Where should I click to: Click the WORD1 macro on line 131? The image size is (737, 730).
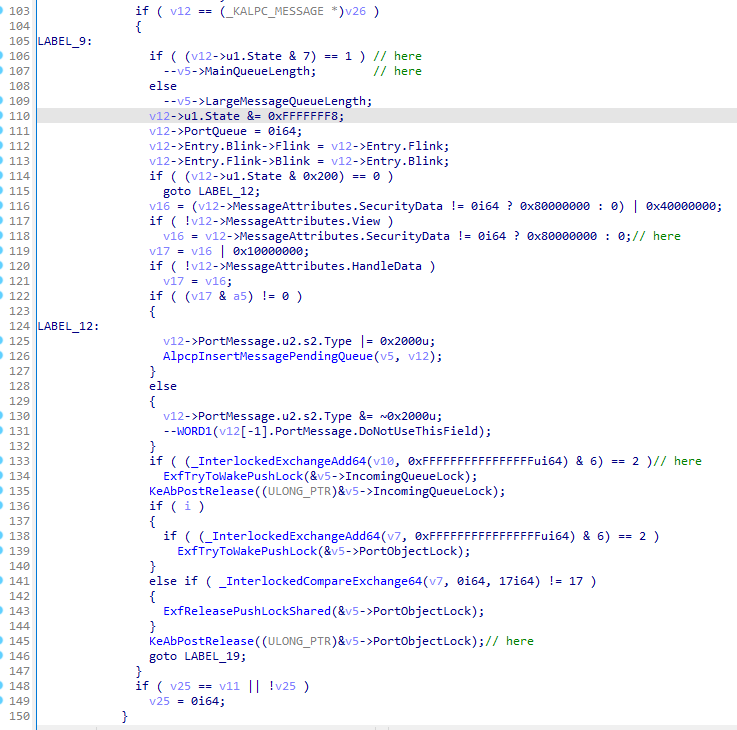(x=195, y=431)
